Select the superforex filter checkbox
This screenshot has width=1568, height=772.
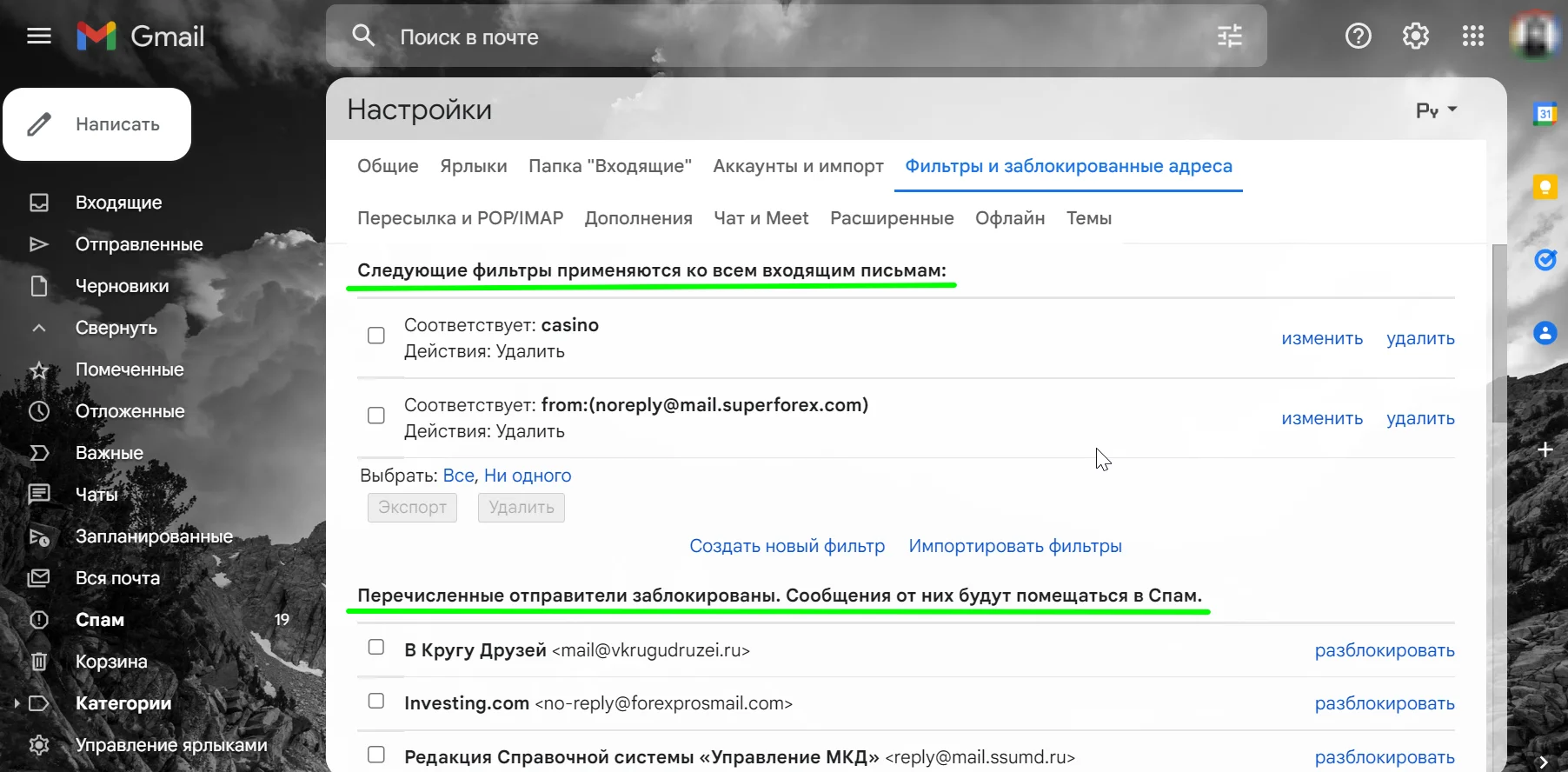coord(376,416)
